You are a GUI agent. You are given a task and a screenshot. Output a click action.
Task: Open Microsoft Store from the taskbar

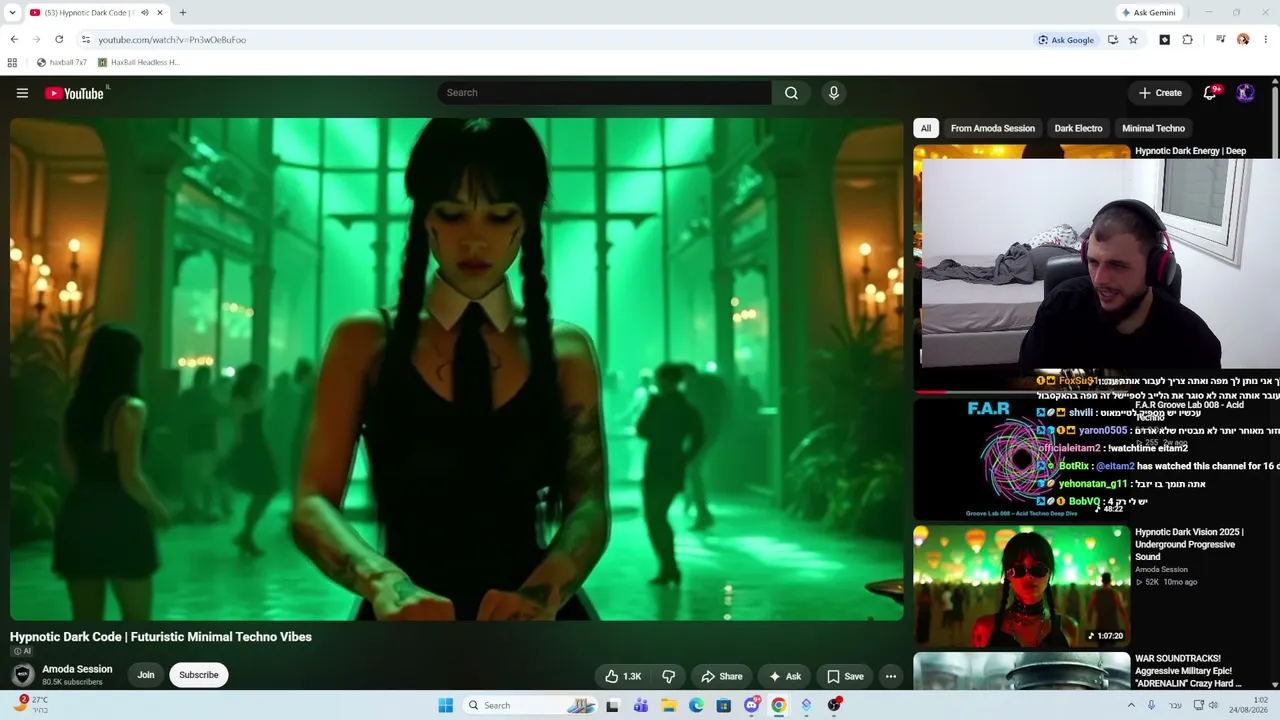pyautogui.click(x=724, y=705)
